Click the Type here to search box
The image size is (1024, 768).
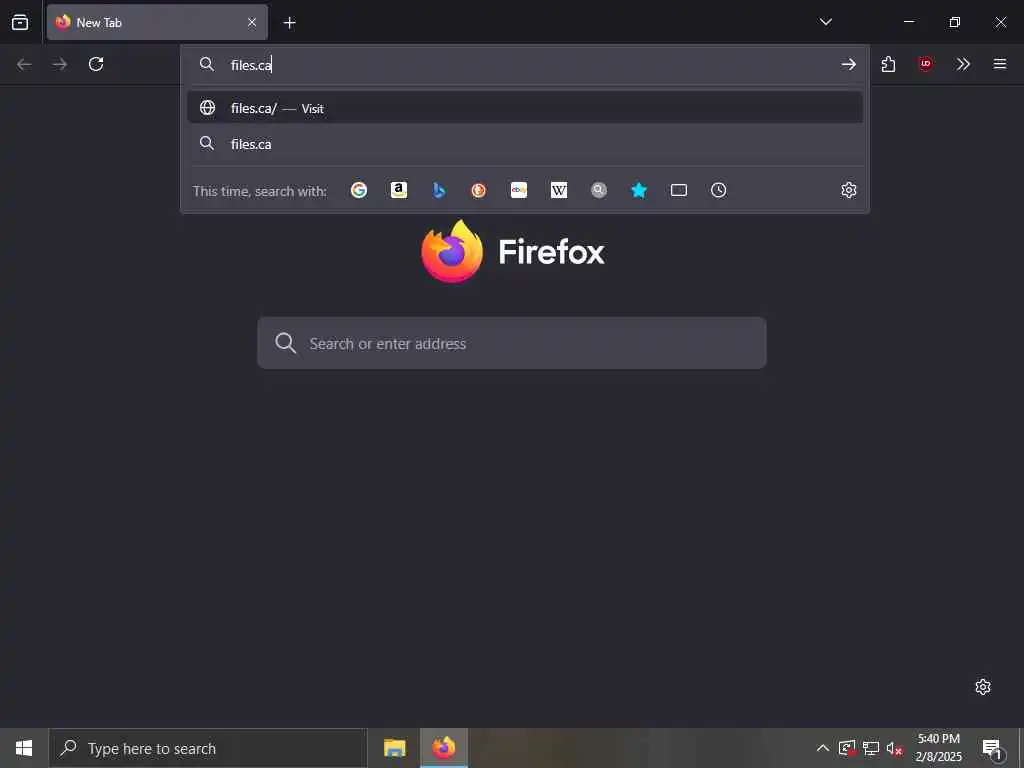point(208,748)
